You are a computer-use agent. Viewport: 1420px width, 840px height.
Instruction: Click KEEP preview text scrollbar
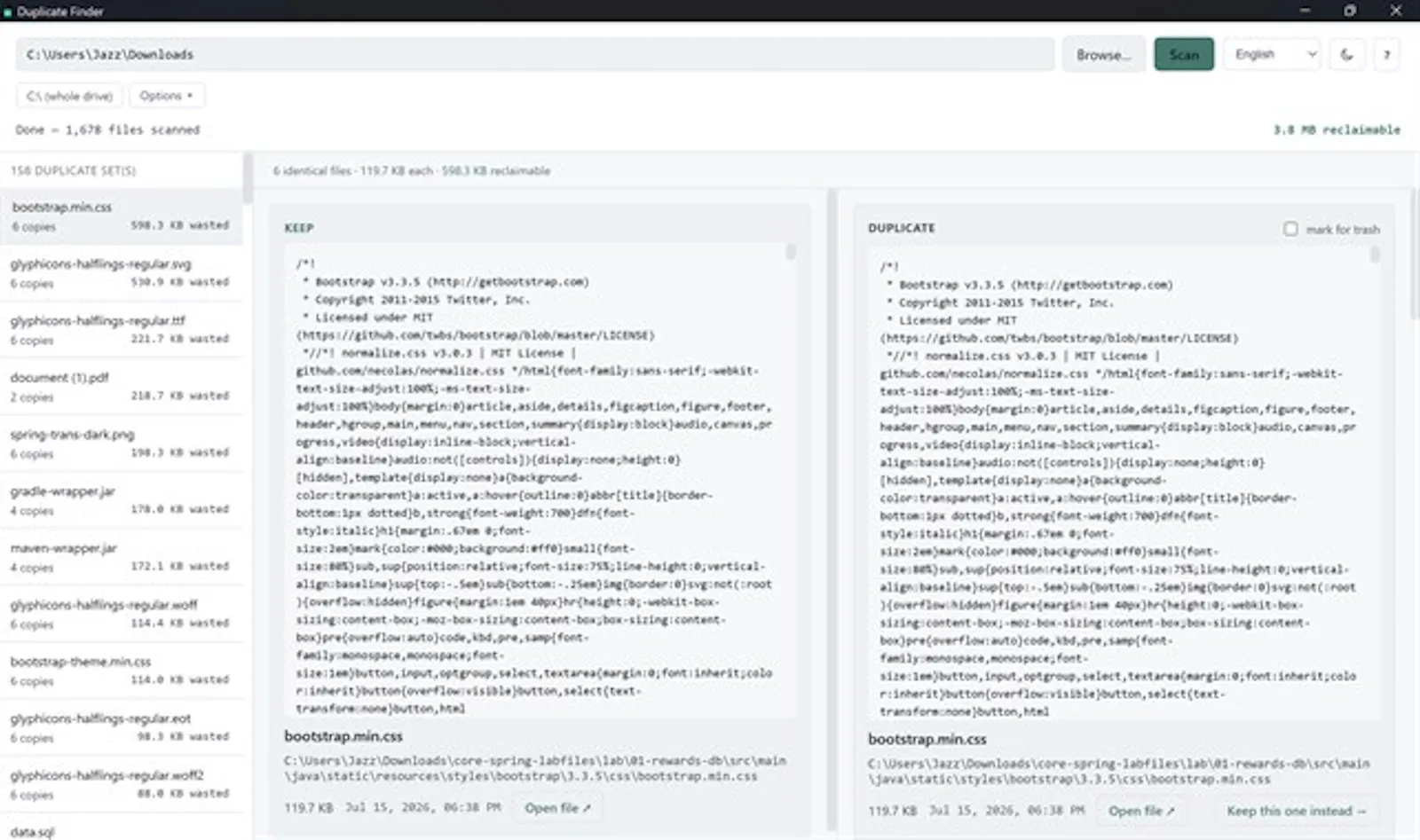point(790,252)
